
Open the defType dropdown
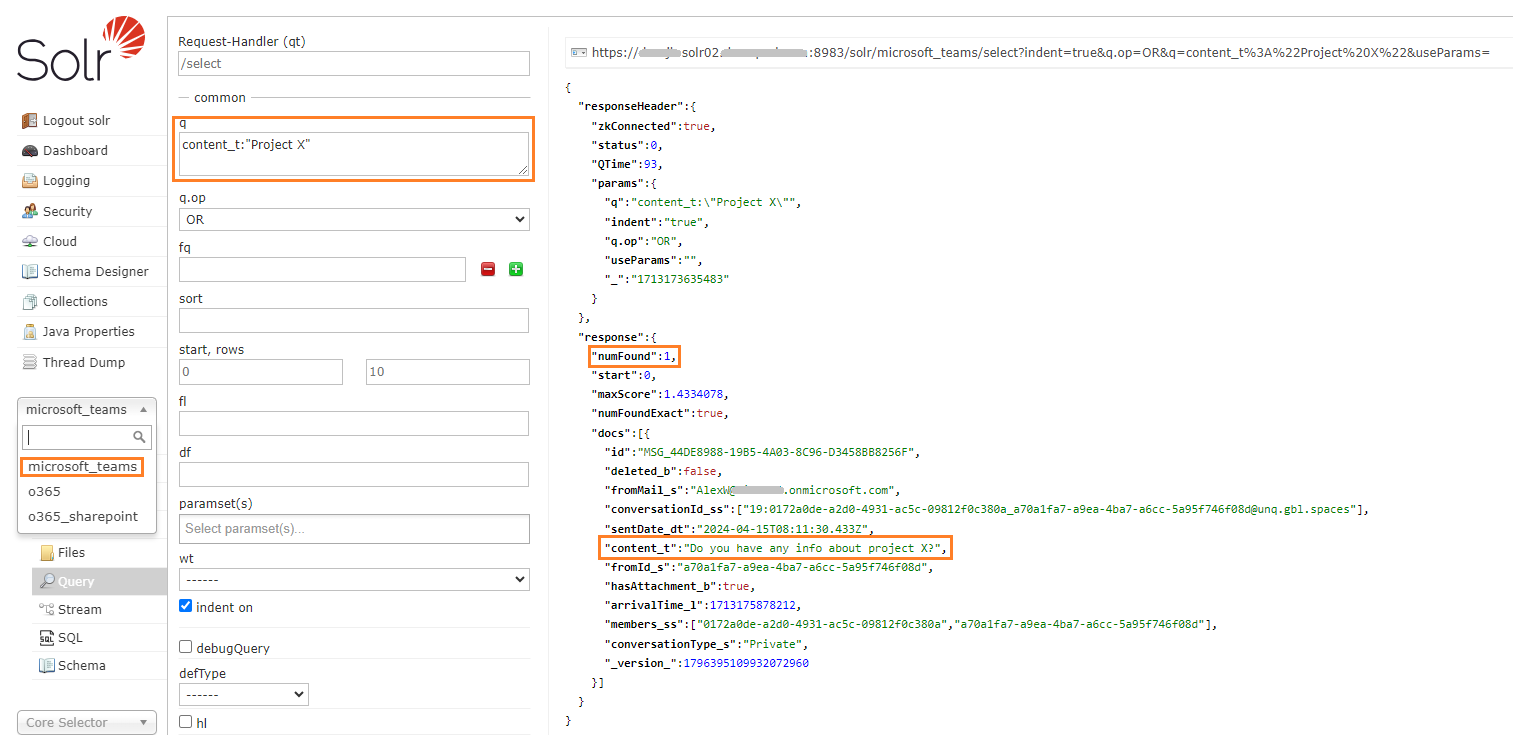pyautogui.click(x=244, y=694)
